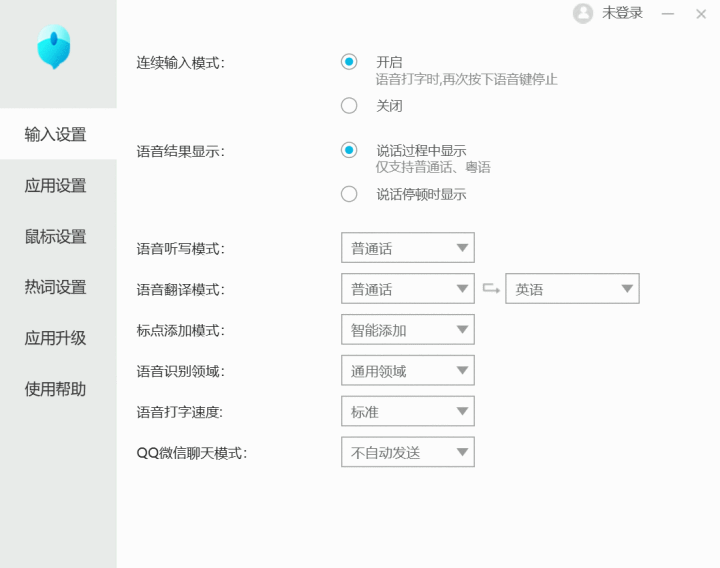Screen dimensions: 720x568
Task: Switch to 应用设置 tab
Action: [56, 186]
